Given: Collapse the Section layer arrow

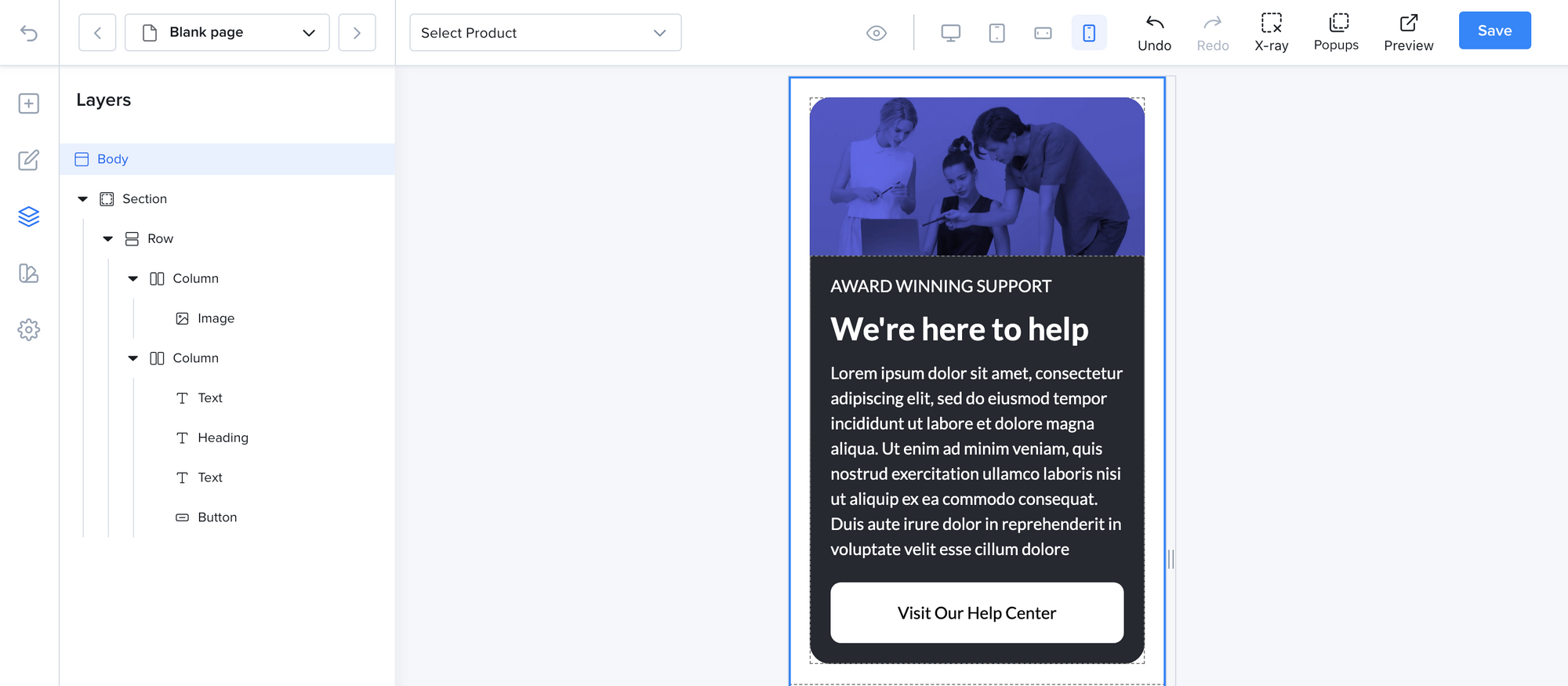Looking at the screenshot, I should tap(83, 199).
